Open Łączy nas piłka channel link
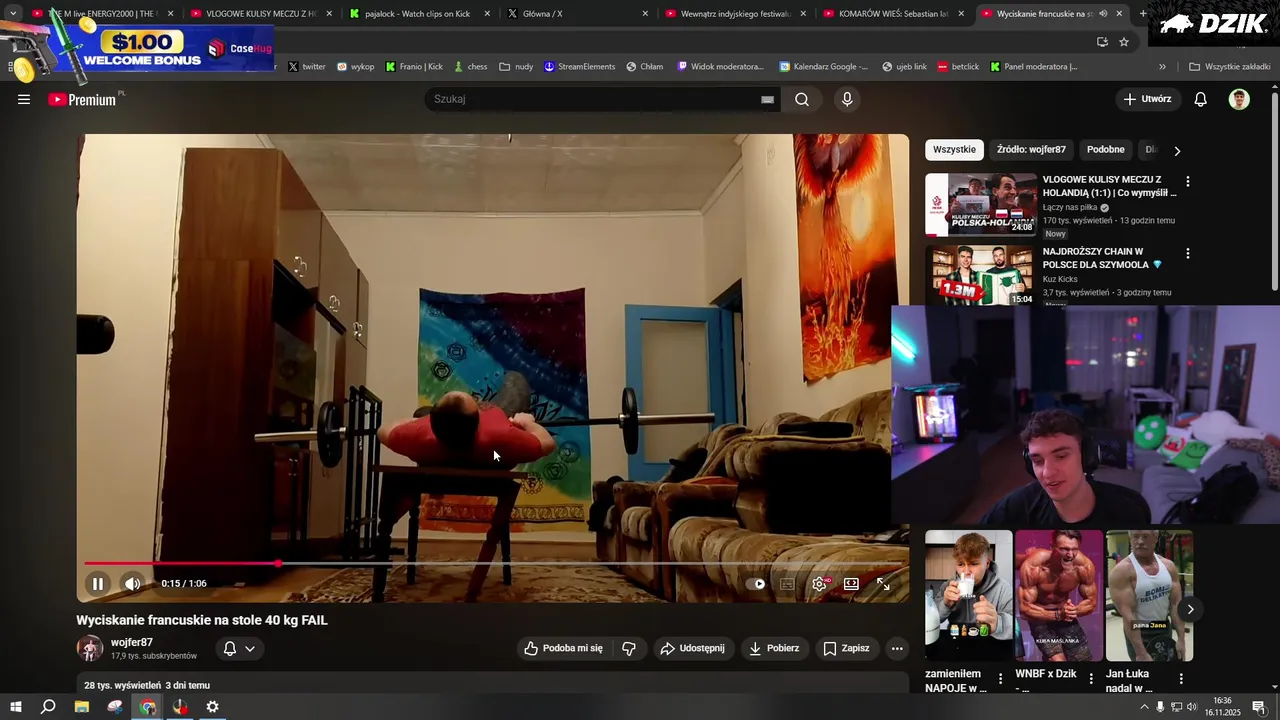The height and width of the screenshot is (720, 1280). coord(1070,208)
